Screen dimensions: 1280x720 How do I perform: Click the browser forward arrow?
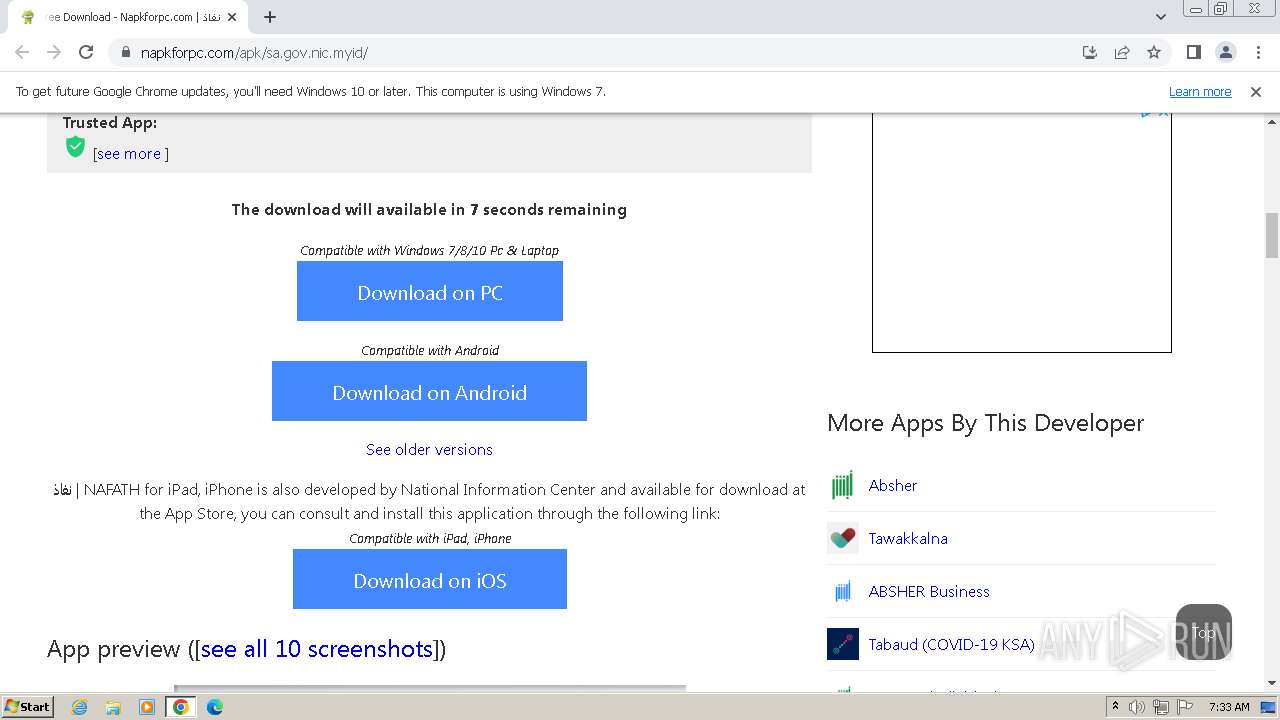click(54, 52)
